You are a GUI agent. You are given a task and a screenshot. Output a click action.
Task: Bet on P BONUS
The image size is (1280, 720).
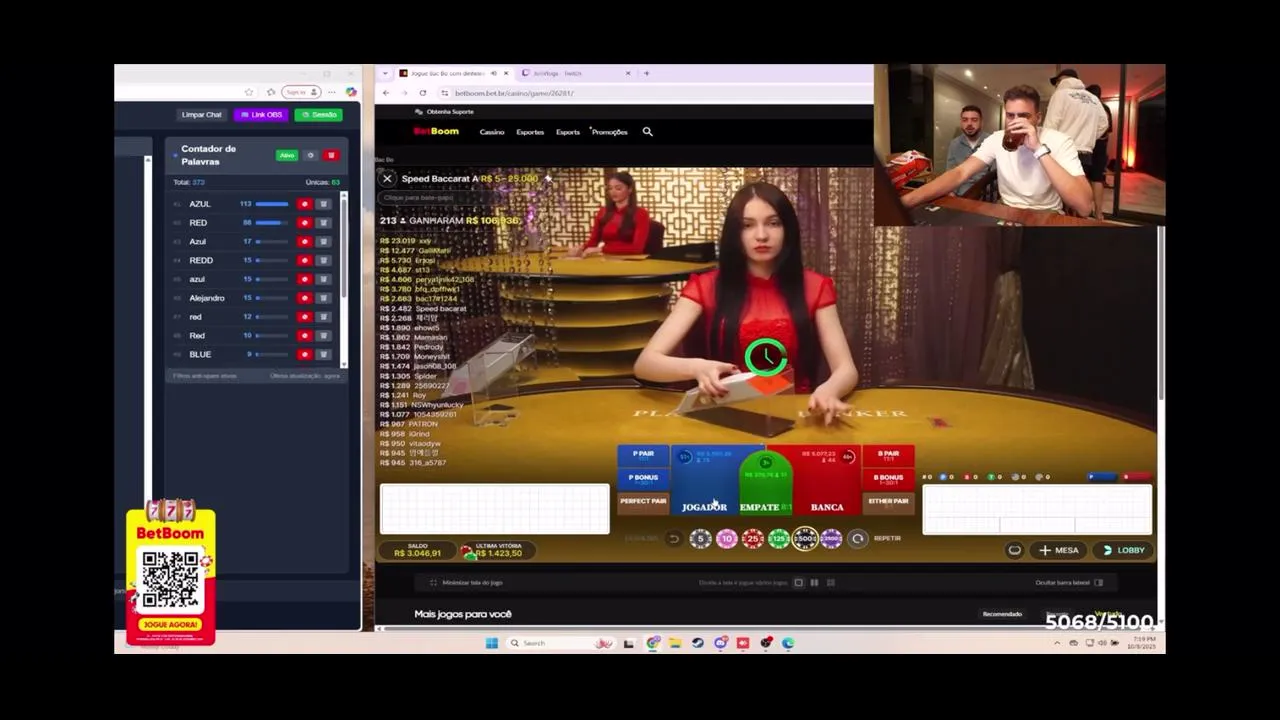643,479
